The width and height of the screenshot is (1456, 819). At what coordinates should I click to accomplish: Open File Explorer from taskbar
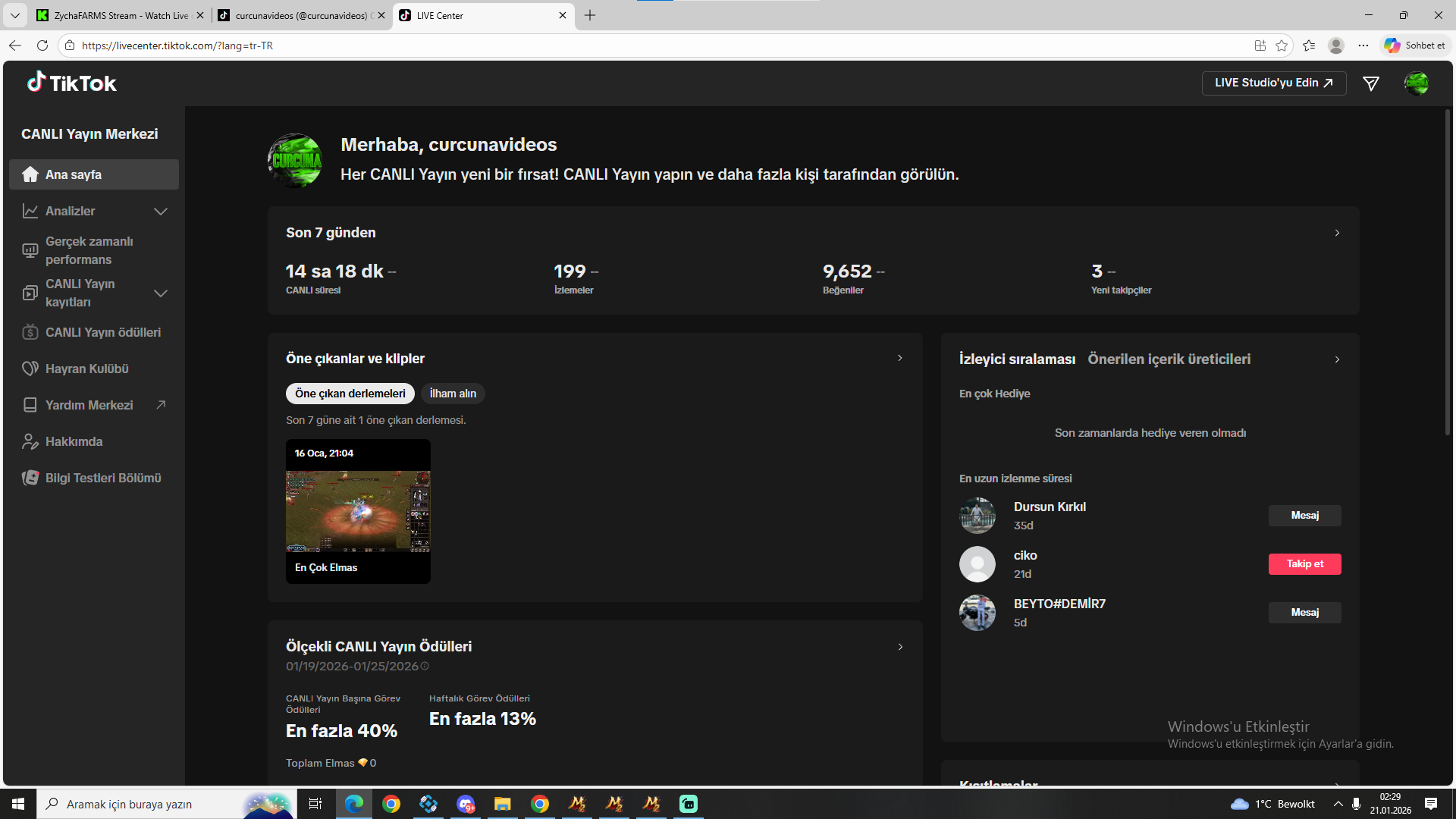(x=503, y=804)
